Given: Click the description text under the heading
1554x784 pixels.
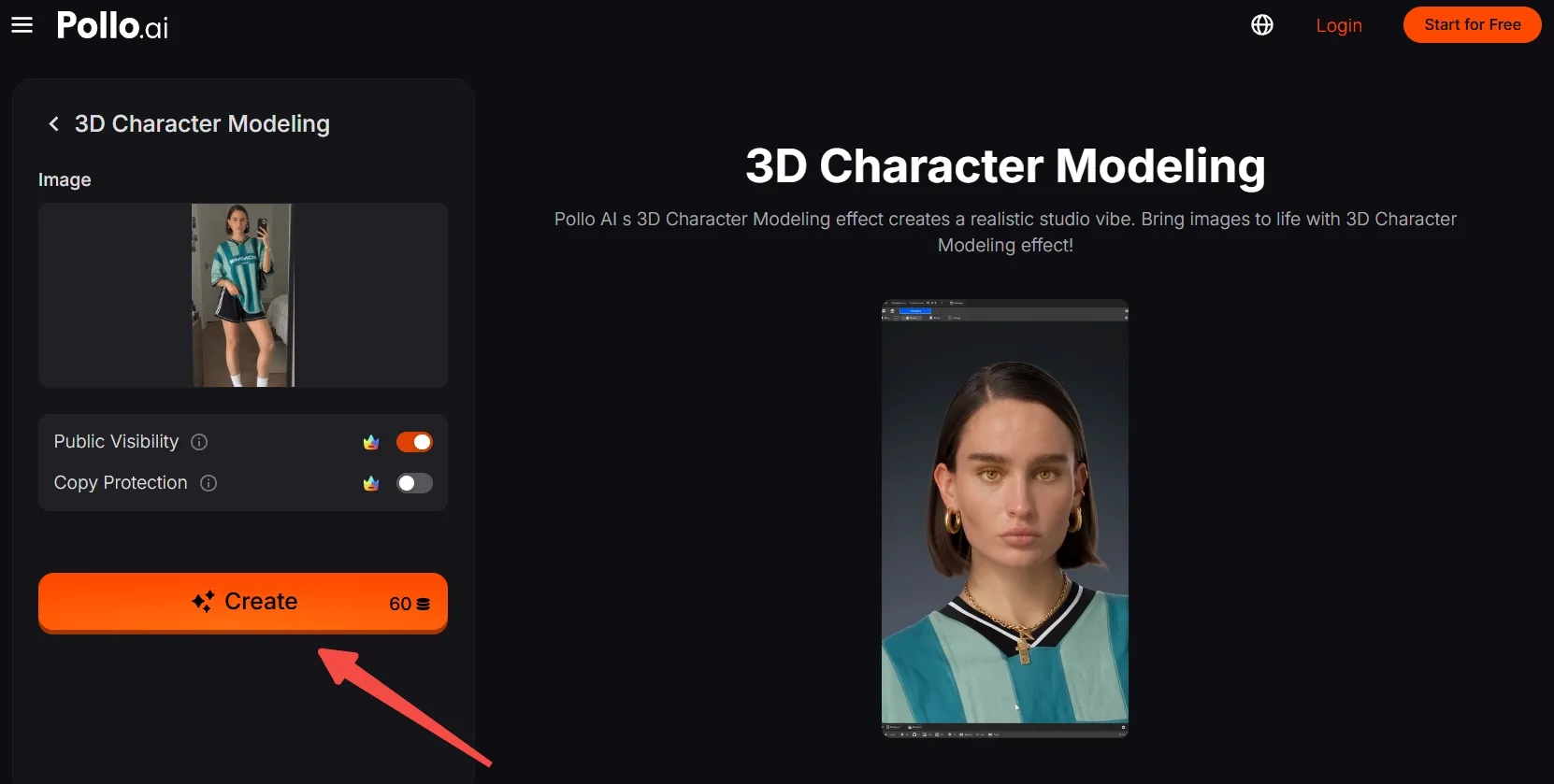Looking at the screenshot, I should click(x=1005, y=232).
